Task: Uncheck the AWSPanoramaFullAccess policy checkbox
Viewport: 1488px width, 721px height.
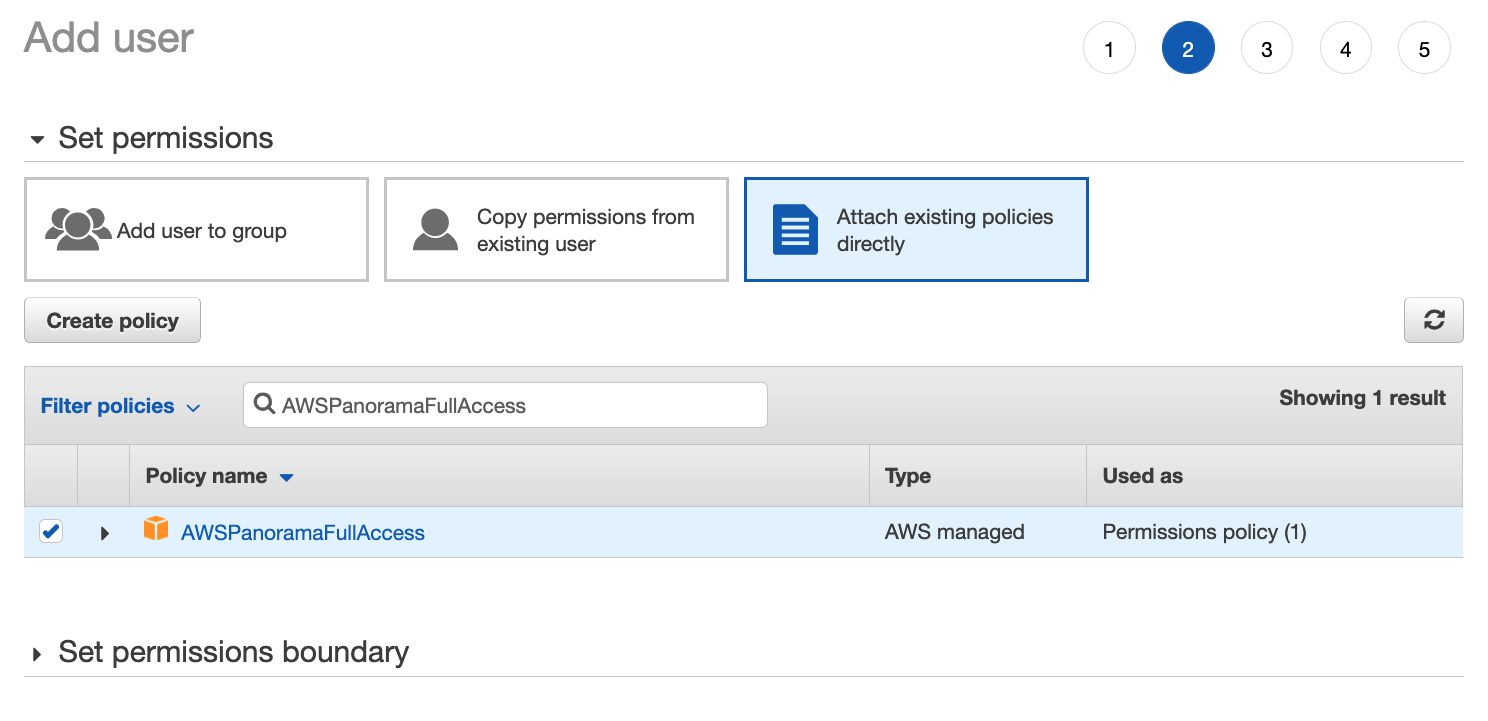Action: pos(51,532)
